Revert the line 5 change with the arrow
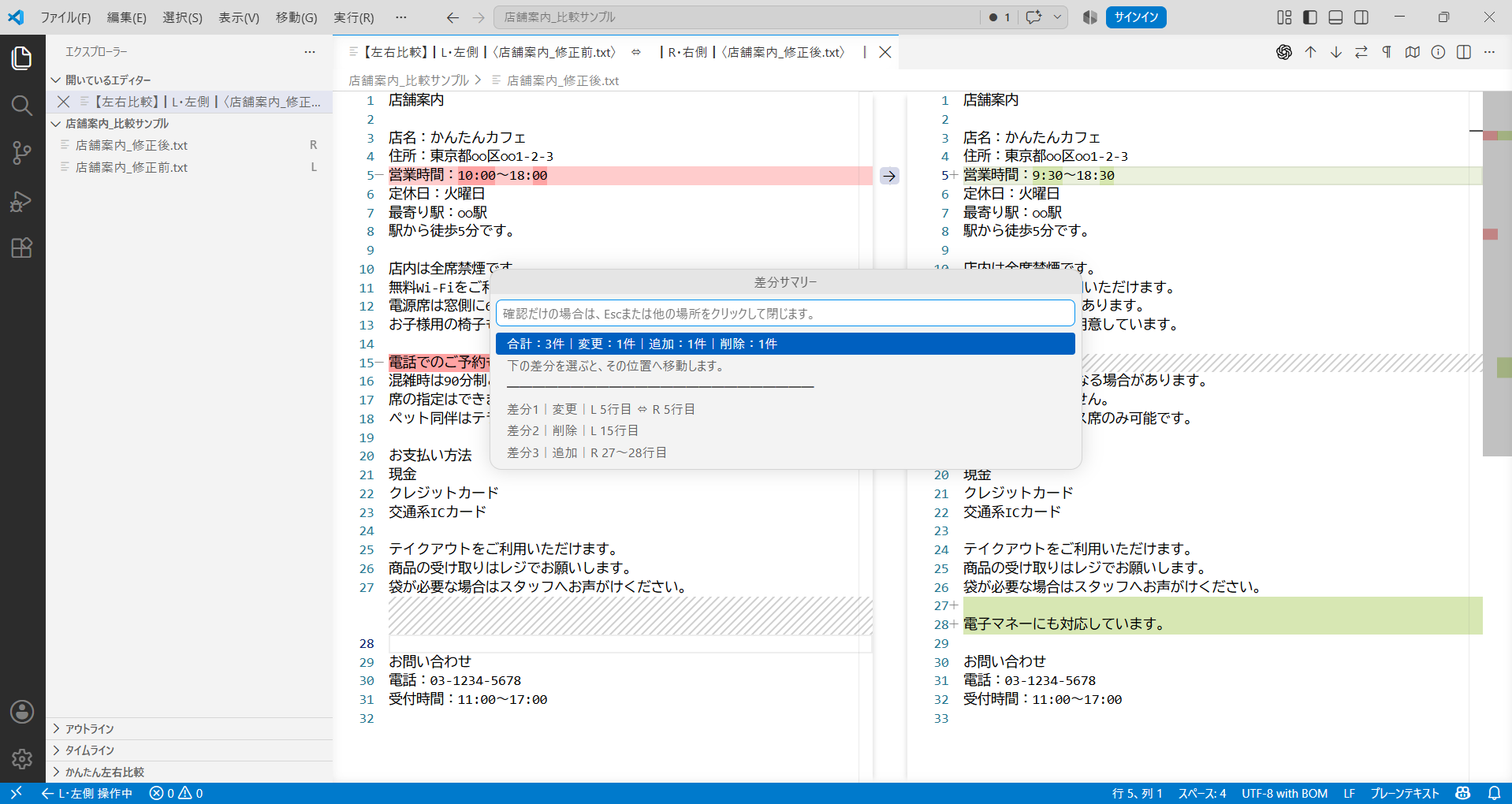This screenshot has width=1512, height=804. (x=889, y=176)
